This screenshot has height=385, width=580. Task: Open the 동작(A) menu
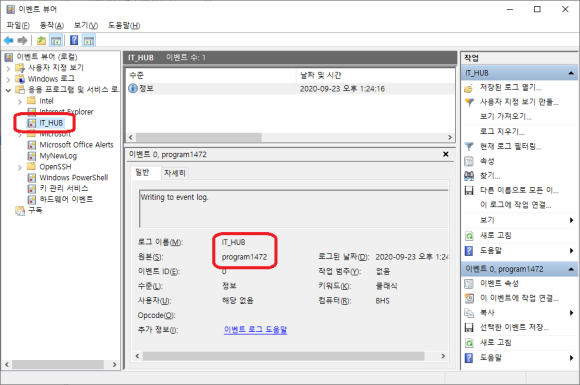[x=52, y=25]
